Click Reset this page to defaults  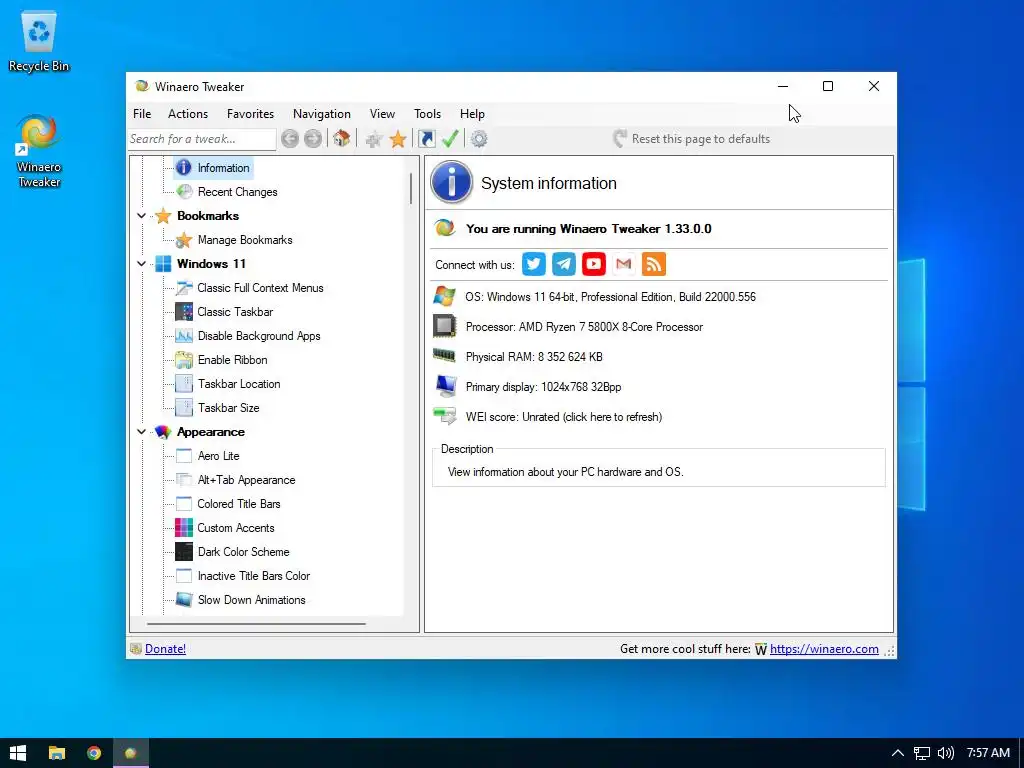pyautogui.click(x=692, y=138)
